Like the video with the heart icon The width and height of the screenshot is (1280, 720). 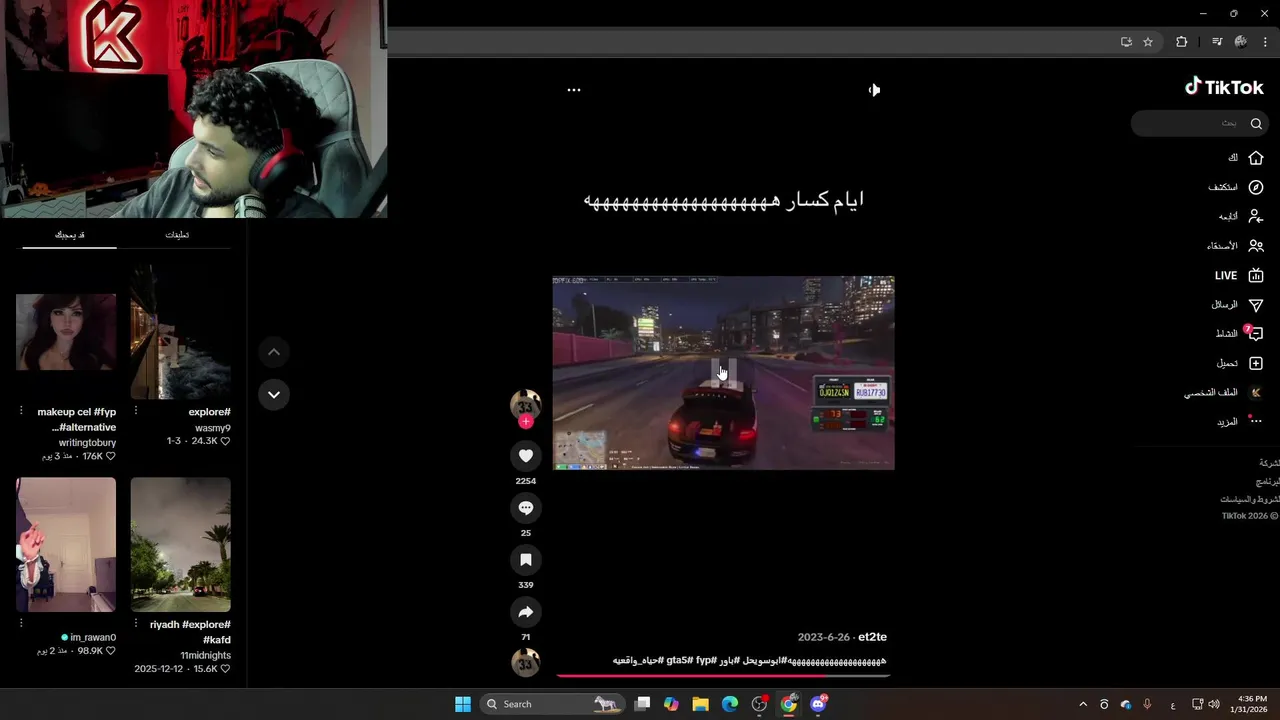526,456
